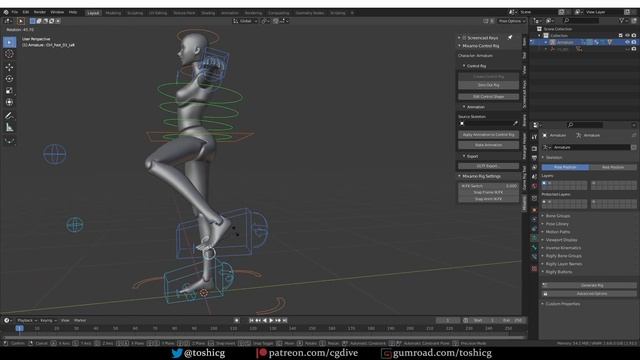Click the outliner filter funnel icon
The height and width of the screenshot is (360, 640).
click(622, 20)
